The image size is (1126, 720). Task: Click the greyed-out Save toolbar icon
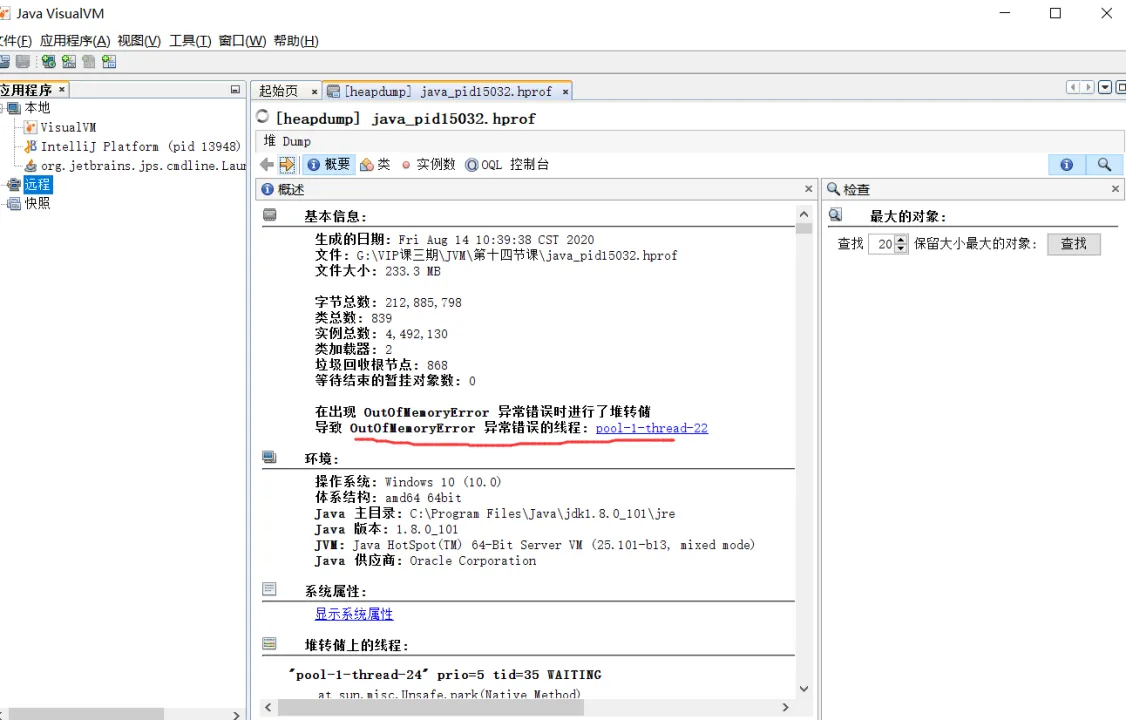click(23, 62)
